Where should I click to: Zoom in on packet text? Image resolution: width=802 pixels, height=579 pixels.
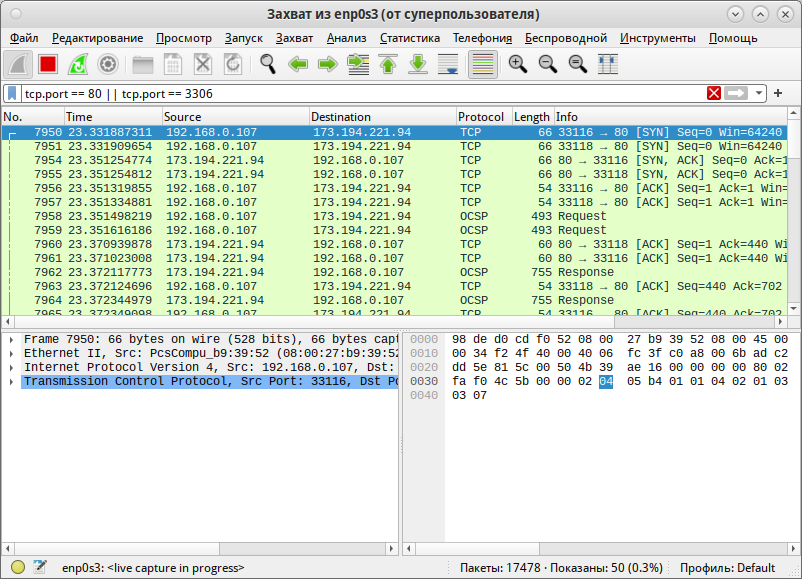tap(518, 64)
